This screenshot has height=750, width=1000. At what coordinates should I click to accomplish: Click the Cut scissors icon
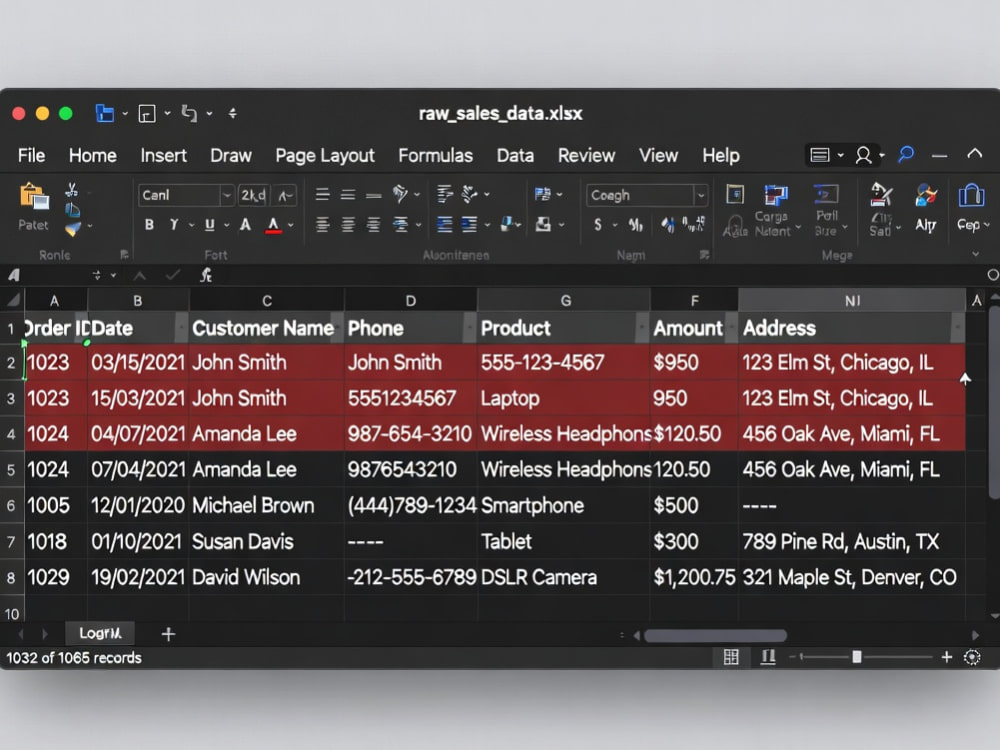click(71, 190)
